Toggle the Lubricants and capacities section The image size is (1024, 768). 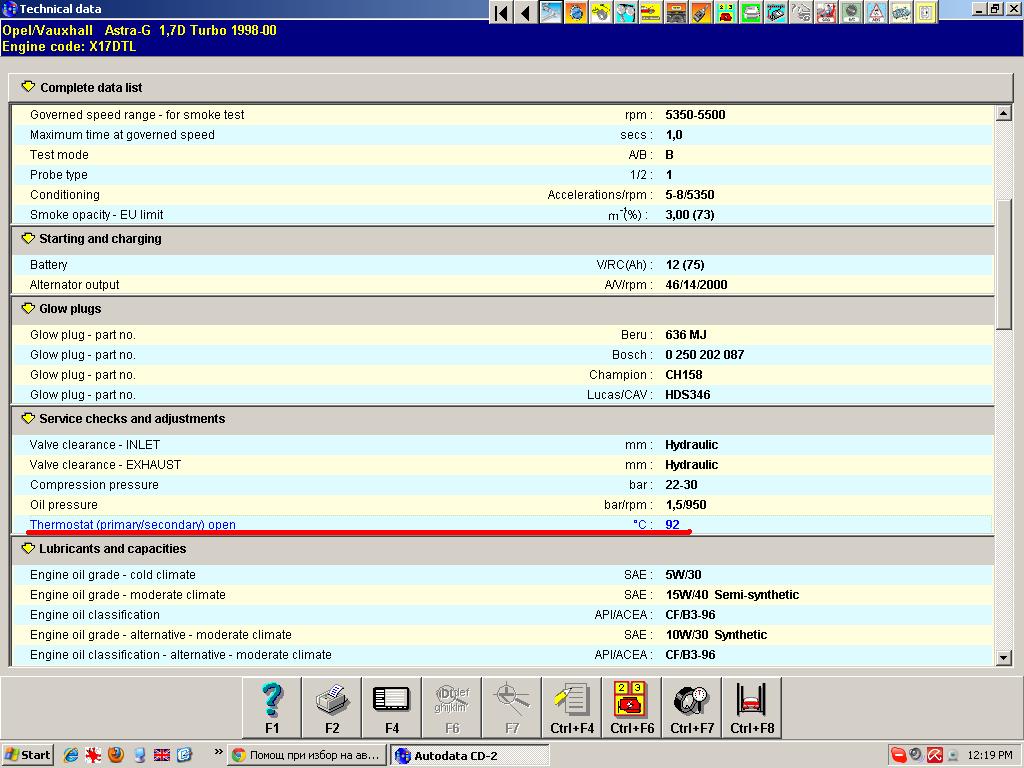click(x=27, y=549)
